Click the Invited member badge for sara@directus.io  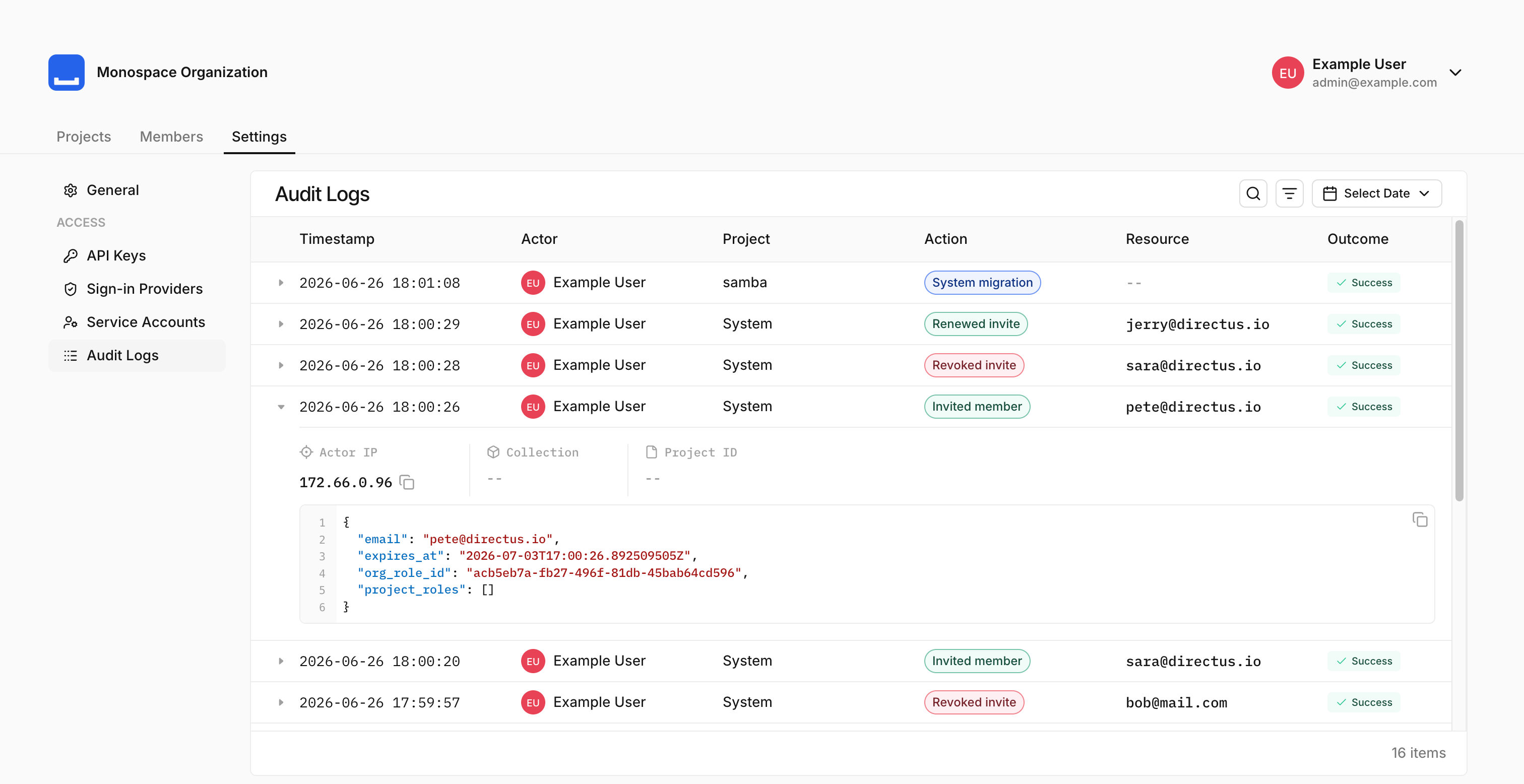[977, 661]
